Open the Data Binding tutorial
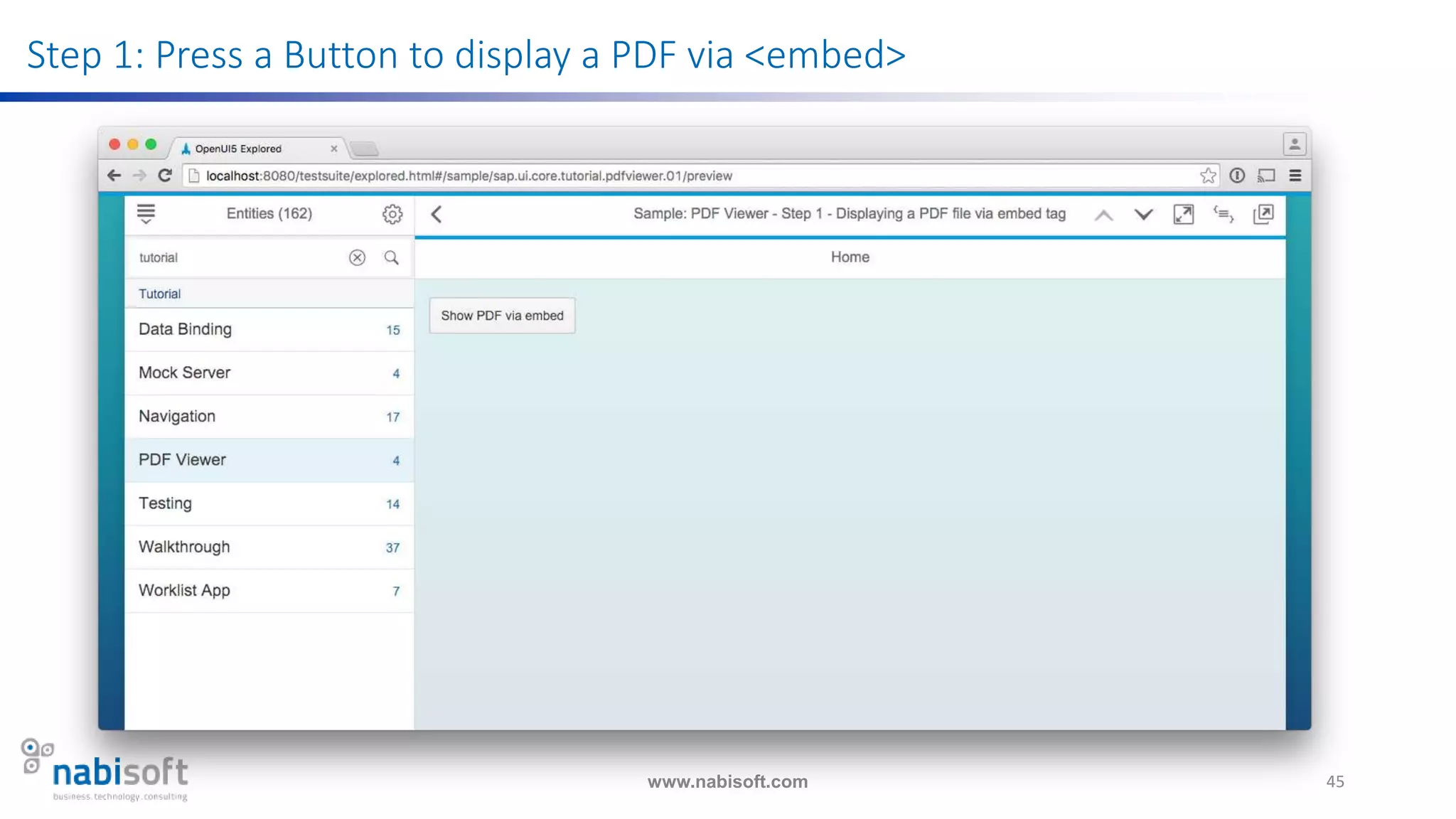1456x819 pixels. coord(269,329)
